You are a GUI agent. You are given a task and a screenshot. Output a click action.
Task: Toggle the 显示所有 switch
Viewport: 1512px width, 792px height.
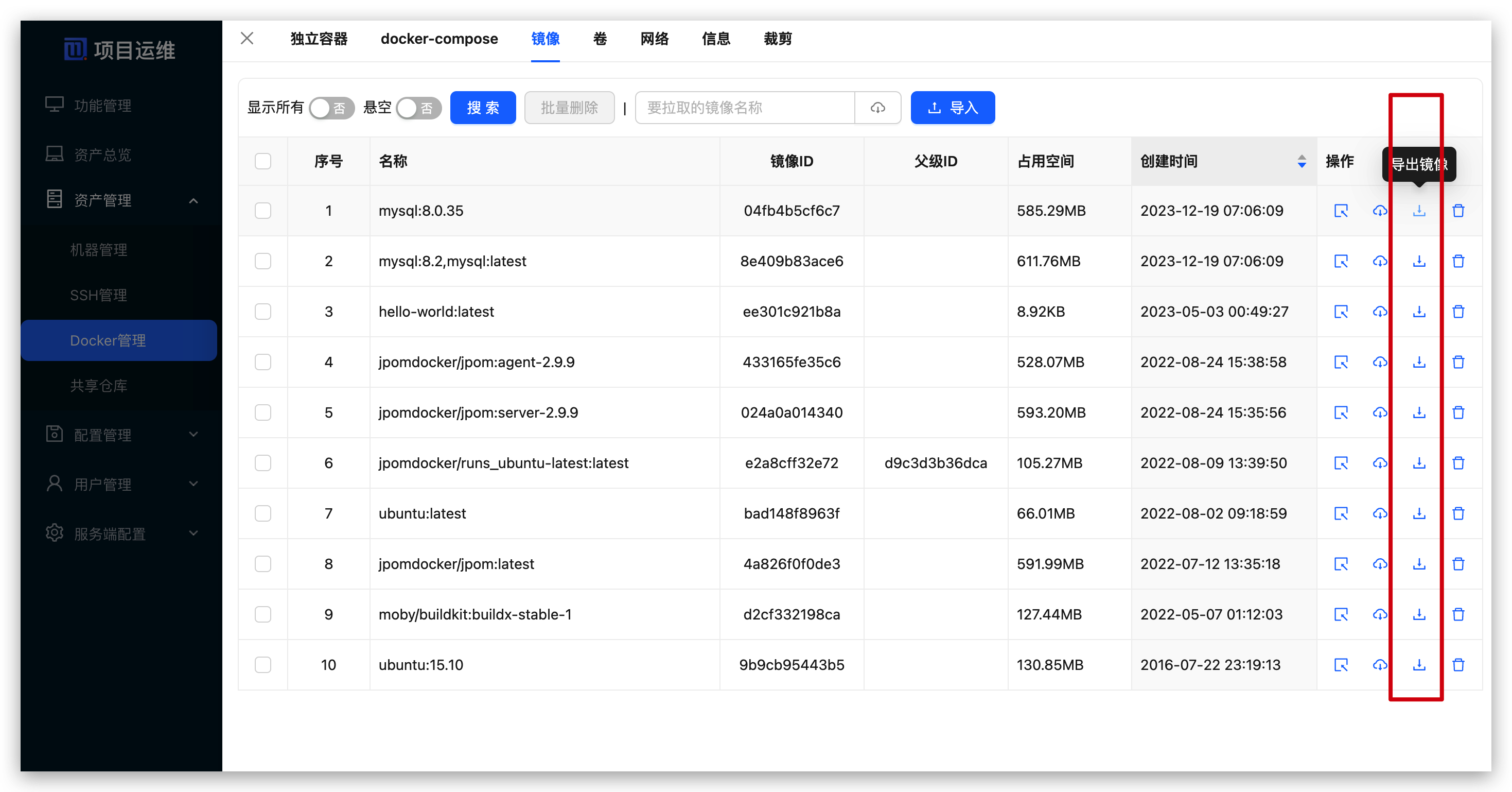(331, 108)
